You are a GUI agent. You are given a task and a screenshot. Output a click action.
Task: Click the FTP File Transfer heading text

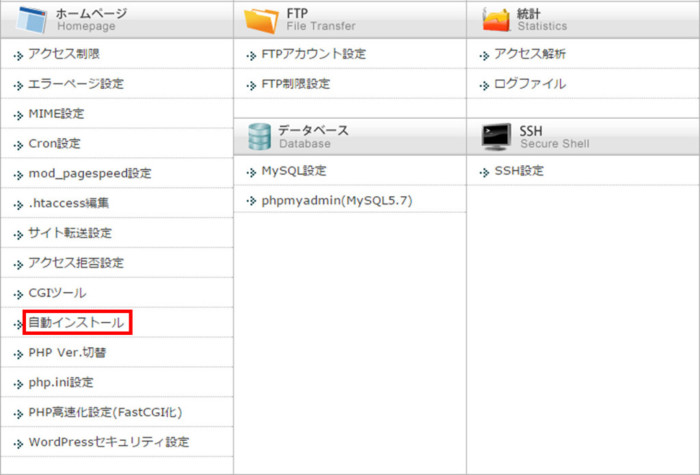point(321,20)
